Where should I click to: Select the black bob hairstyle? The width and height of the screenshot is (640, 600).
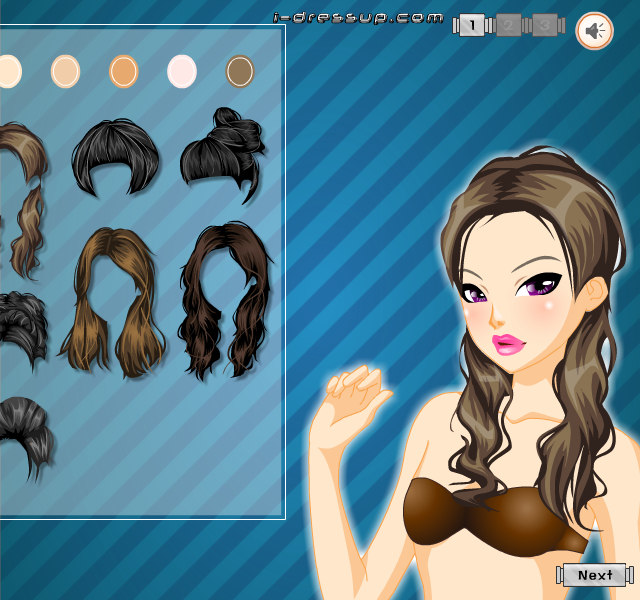[x=116, y=157]
